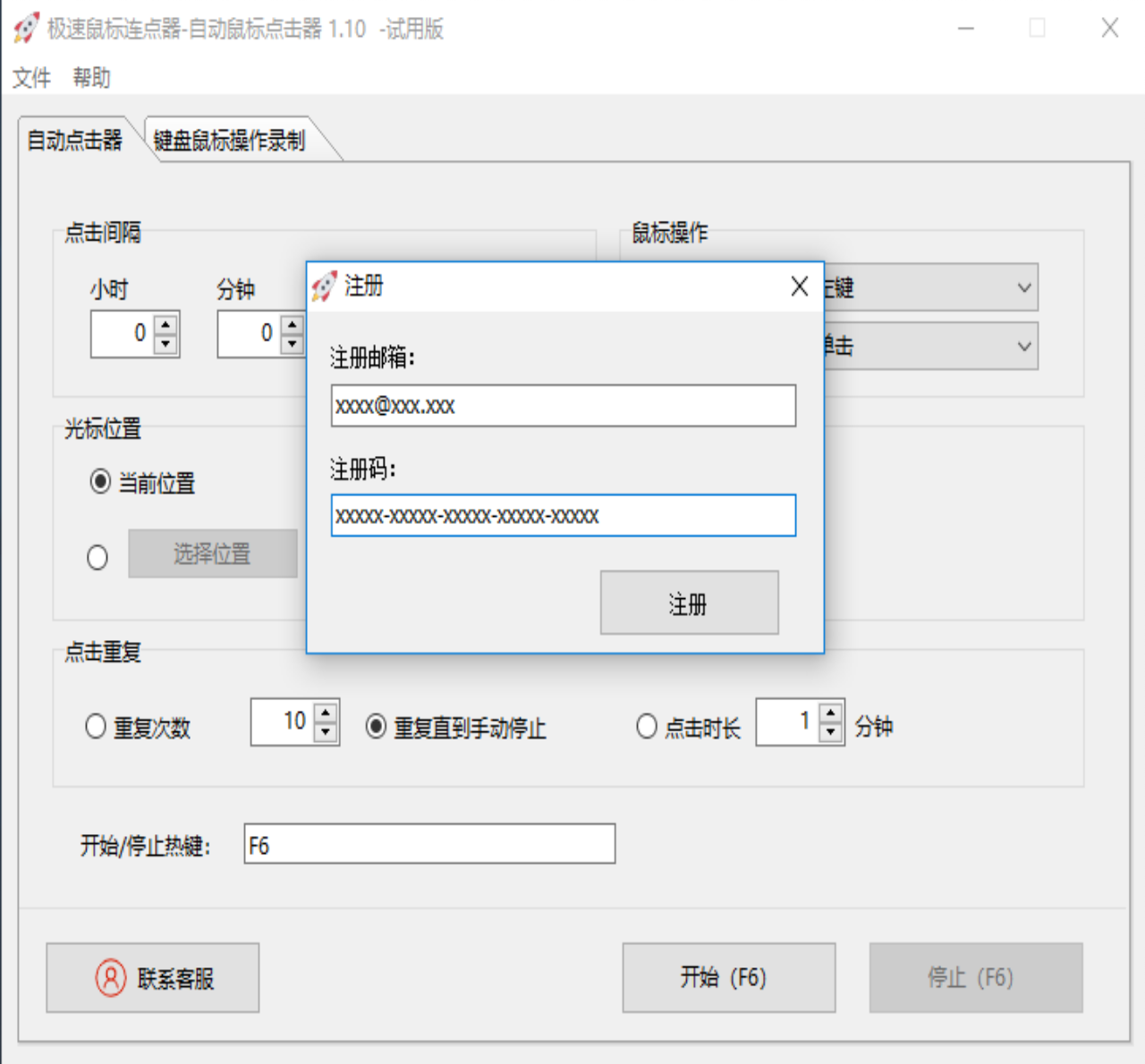This screenshot has width=1145, height=1064.
Task: Click the 开始/停止热键 F6 field
Action: (429, 844)
